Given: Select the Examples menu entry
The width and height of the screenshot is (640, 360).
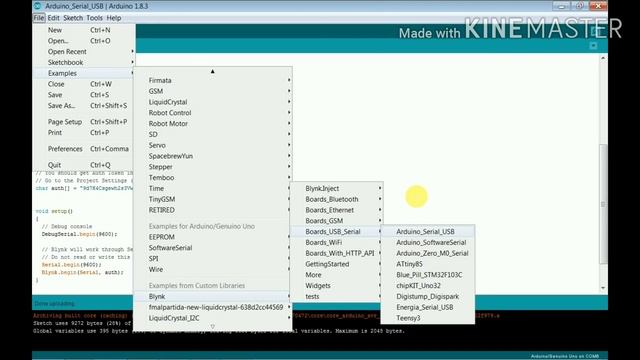Looking at the screenshot, I should (x=84, y=73).
